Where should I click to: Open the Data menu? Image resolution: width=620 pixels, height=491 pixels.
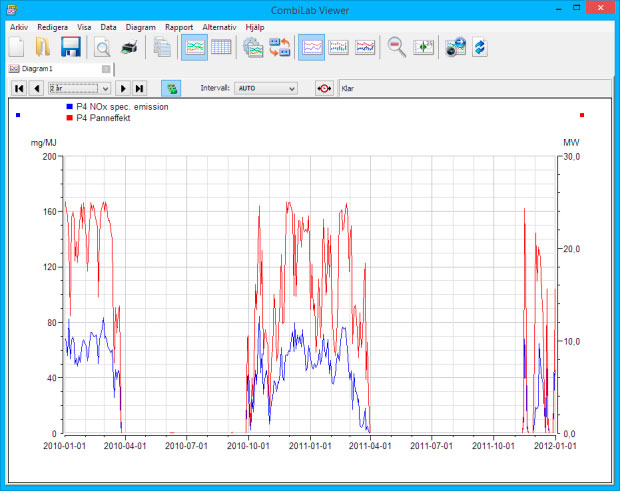click(x=108, y=27)
